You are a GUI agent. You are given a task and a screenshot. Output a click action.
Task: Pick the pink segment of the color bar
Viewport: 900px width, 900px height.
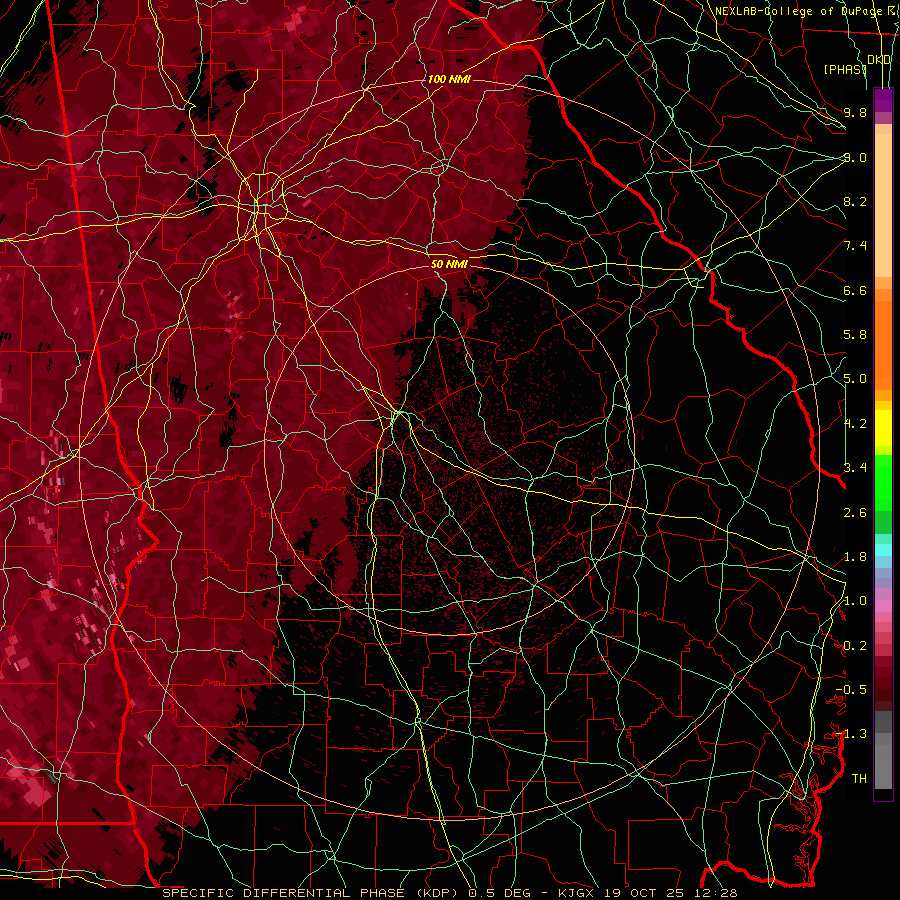click(883, 606)
